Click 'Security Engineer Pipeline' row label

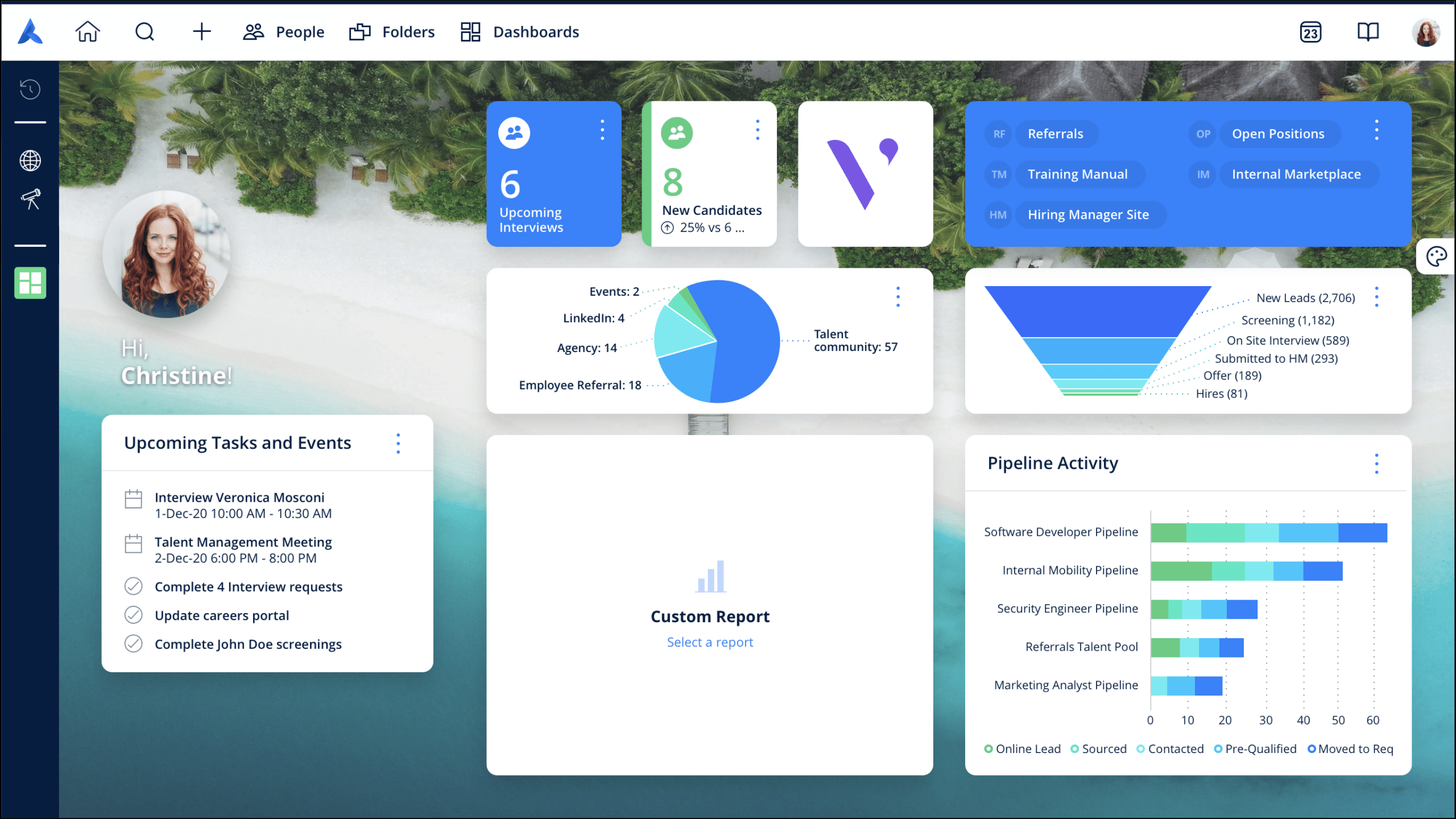(1067, 609)
